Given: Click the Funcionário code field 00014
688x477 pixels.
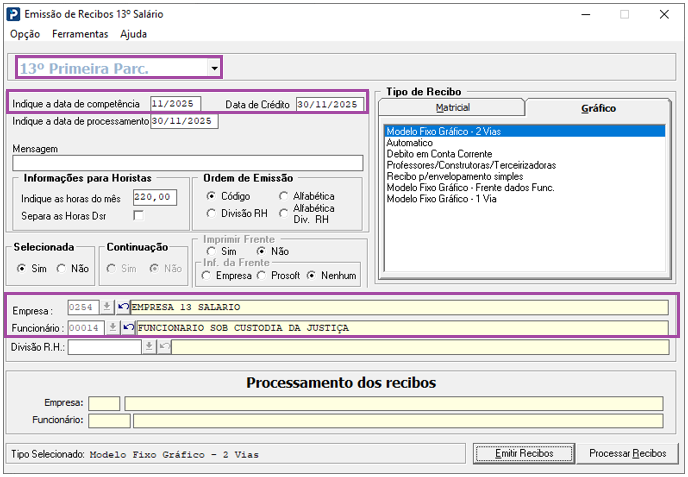Looking at the screenshot, I should (86, 327).
